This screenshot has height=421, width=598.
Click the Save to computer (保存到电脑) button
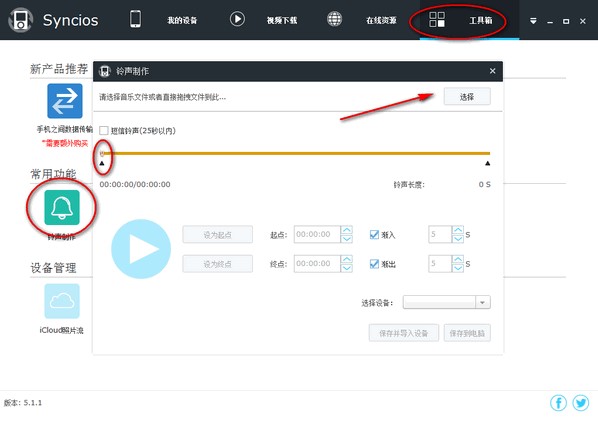[467, 333]
